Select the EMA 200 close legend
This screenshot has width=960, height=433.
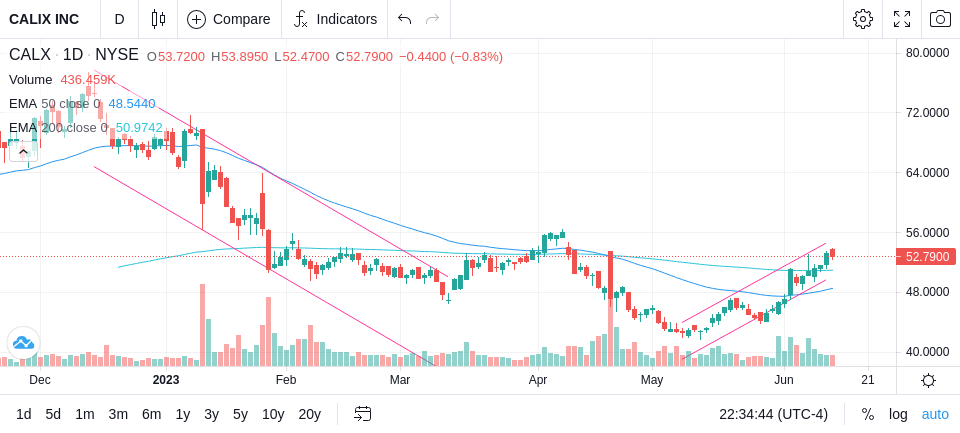pyautogui.click(x=58, y=127)
